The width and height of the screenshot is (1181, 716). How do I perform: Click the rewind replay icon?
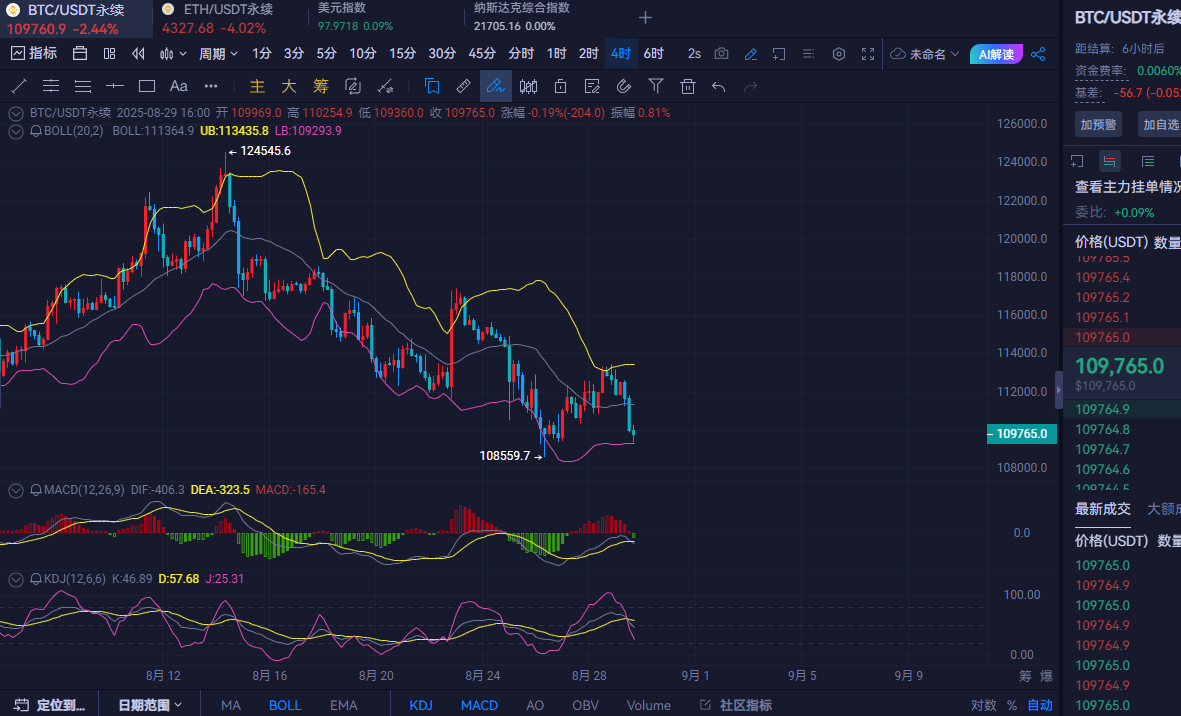pos(138,53)
